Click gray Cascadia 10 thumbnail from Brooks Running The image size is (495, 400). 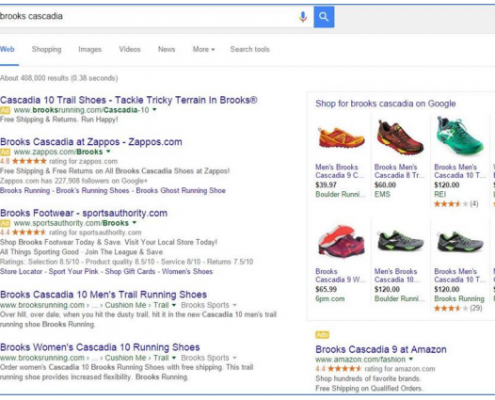(x=460, y=242)
